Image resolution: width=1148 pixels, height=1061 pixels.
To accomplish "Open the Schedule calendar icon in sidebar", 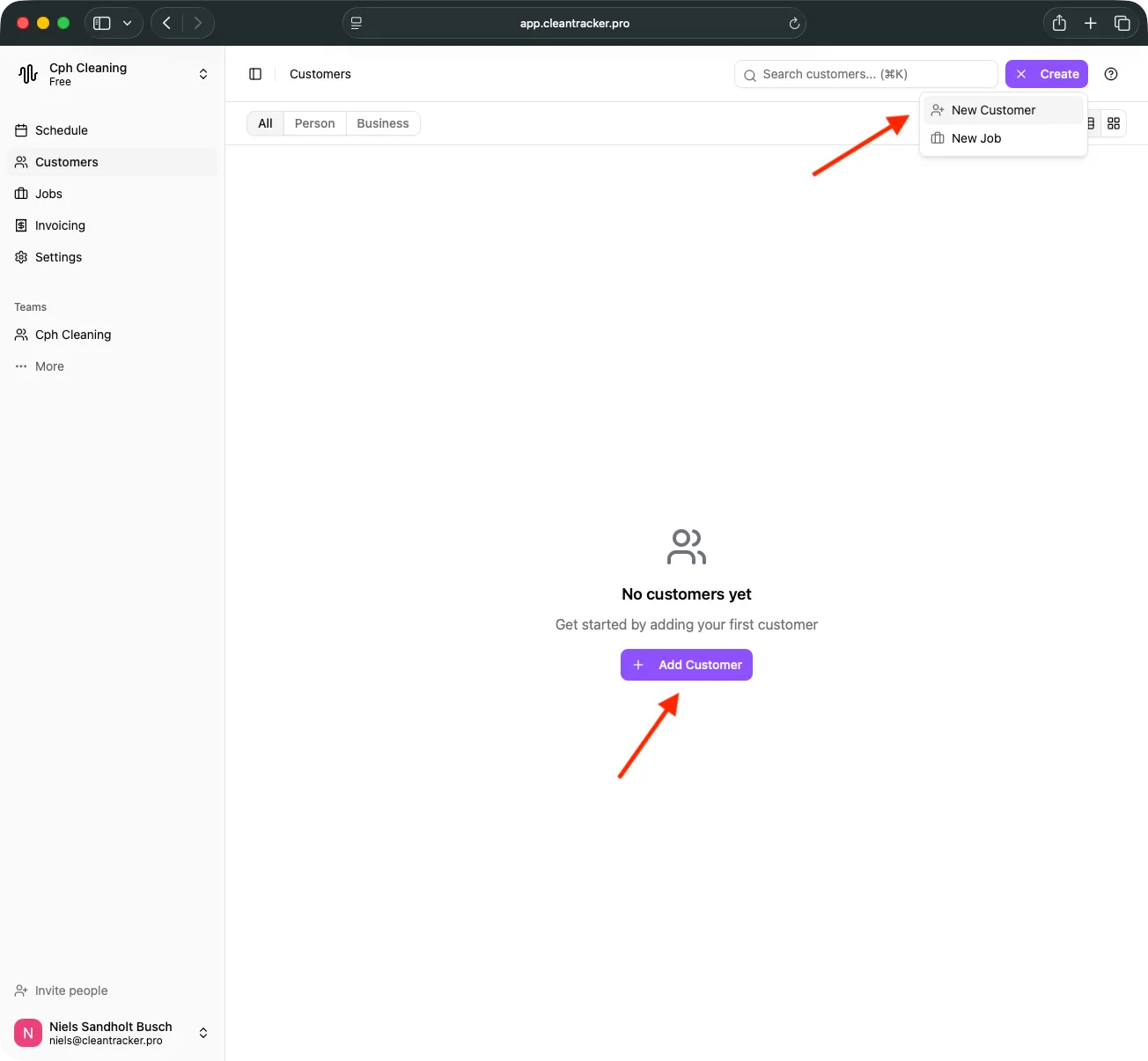I will click(x=20, y=129).
